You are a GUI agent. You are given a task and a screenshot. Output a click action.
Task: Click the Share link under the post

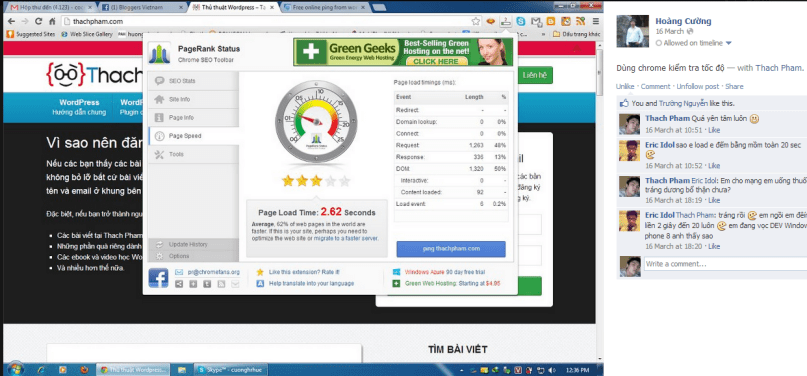(x=734, y=86)
